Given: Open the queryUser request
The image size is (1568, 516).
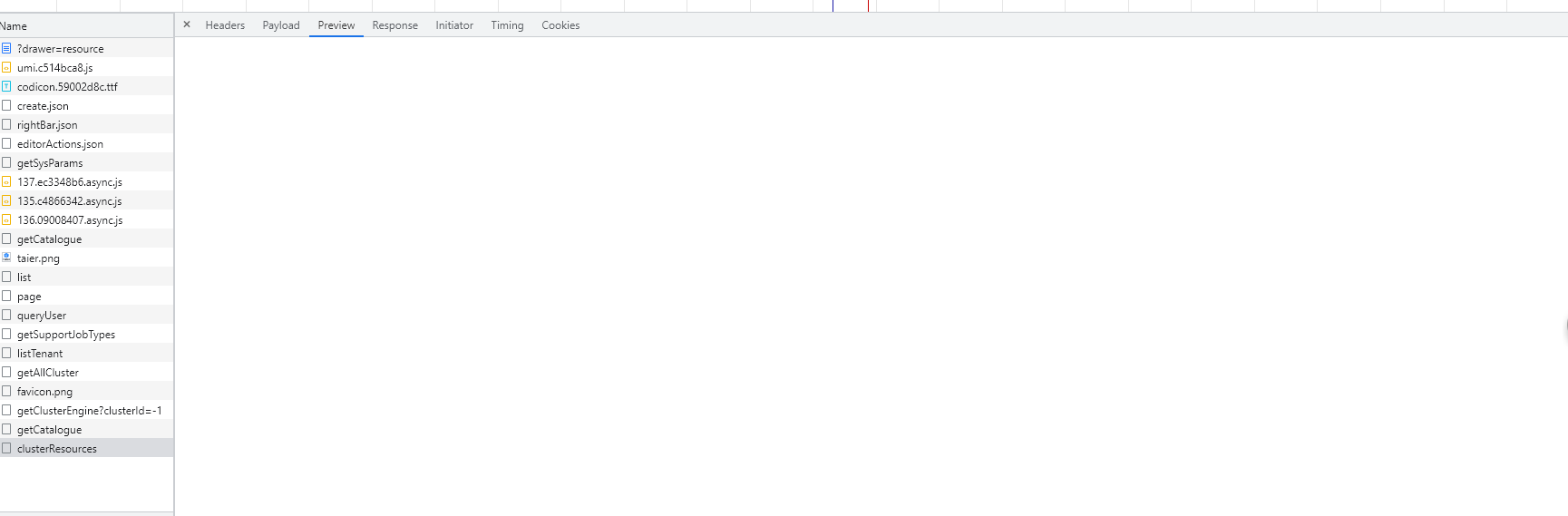Looking at the screenshot, I should [87, 316].
